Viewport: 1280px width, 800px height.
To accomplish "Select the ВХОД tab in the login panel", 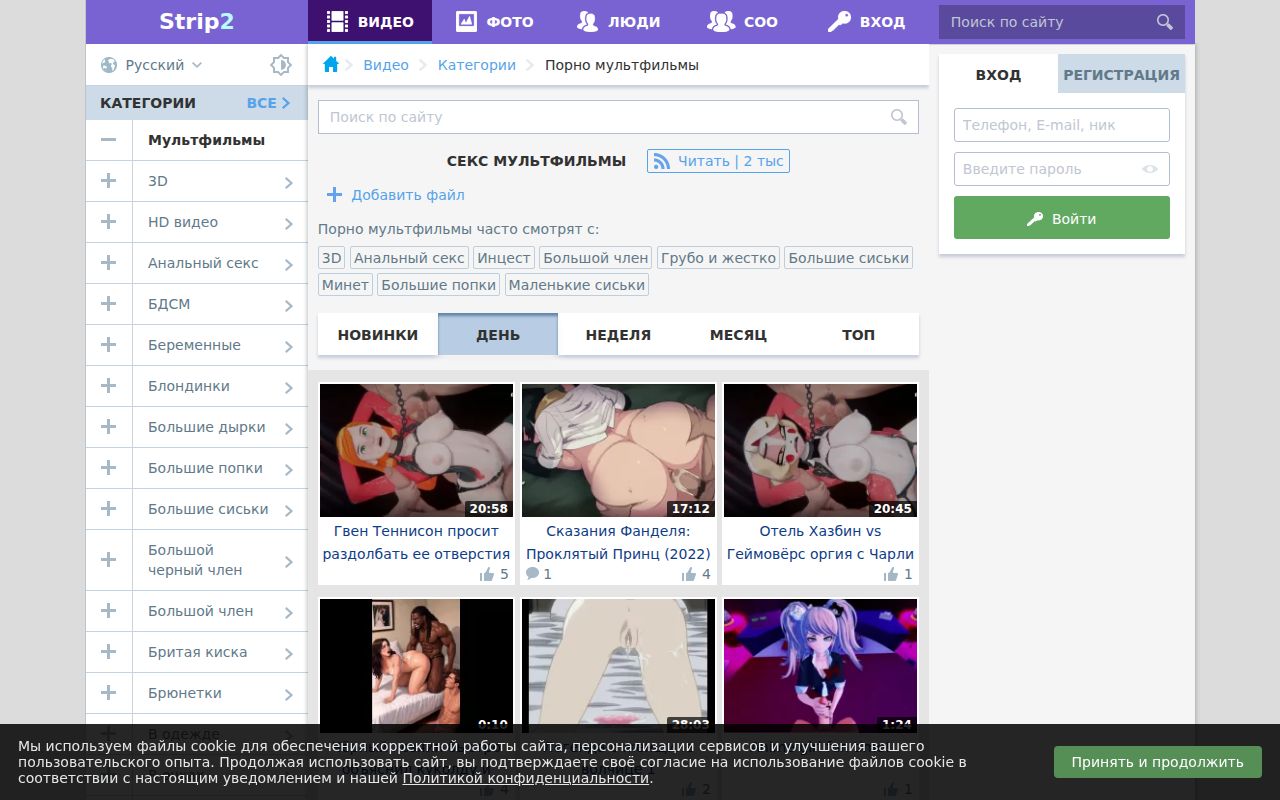I will click(998, 75).
